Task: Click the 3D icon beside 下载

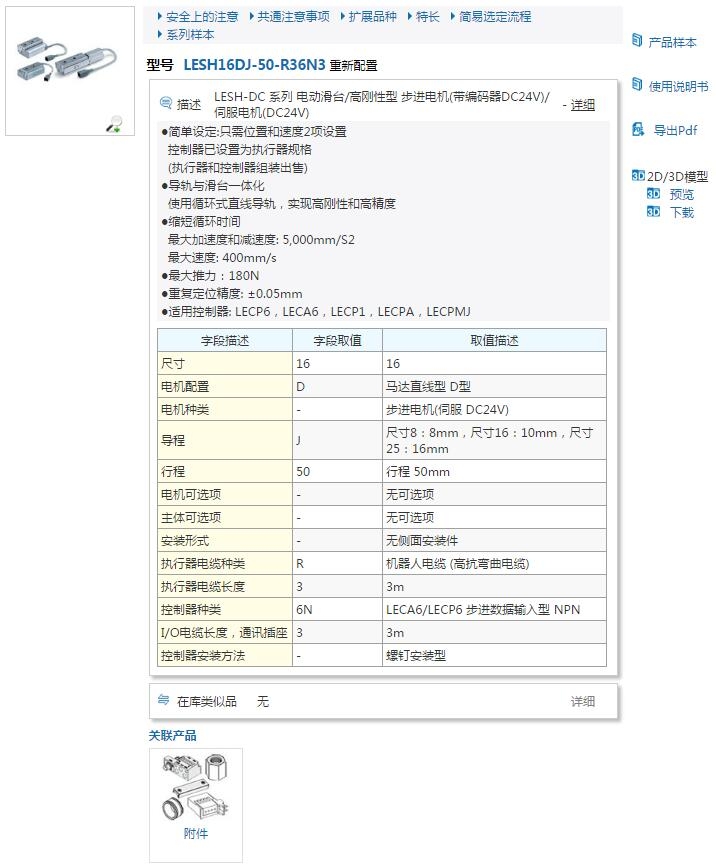Action: click(x=653, y=211)
